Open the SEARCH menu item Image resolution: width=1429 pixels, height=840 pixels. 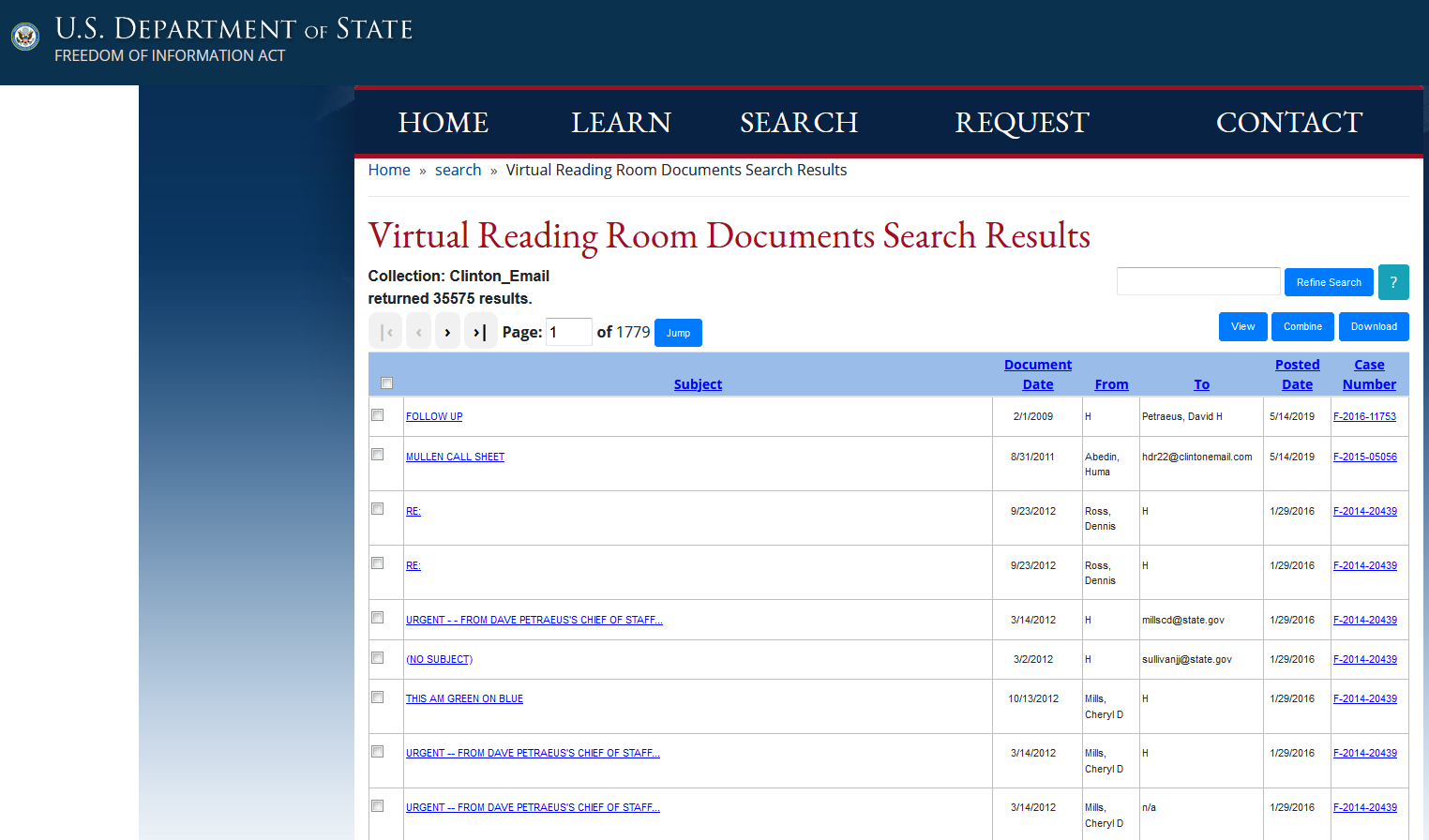799,123
